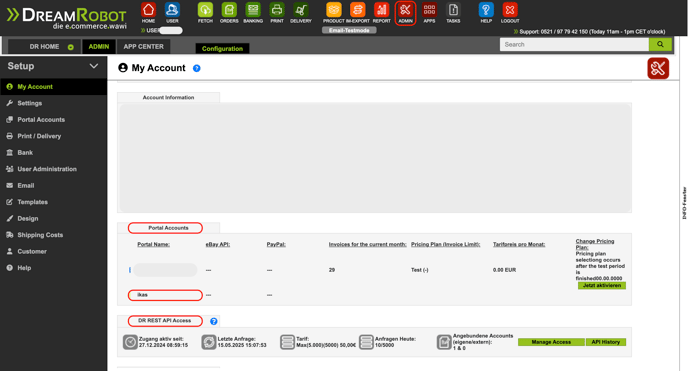
Task: Open Design in the sidebar
Action: pos(54,218)
